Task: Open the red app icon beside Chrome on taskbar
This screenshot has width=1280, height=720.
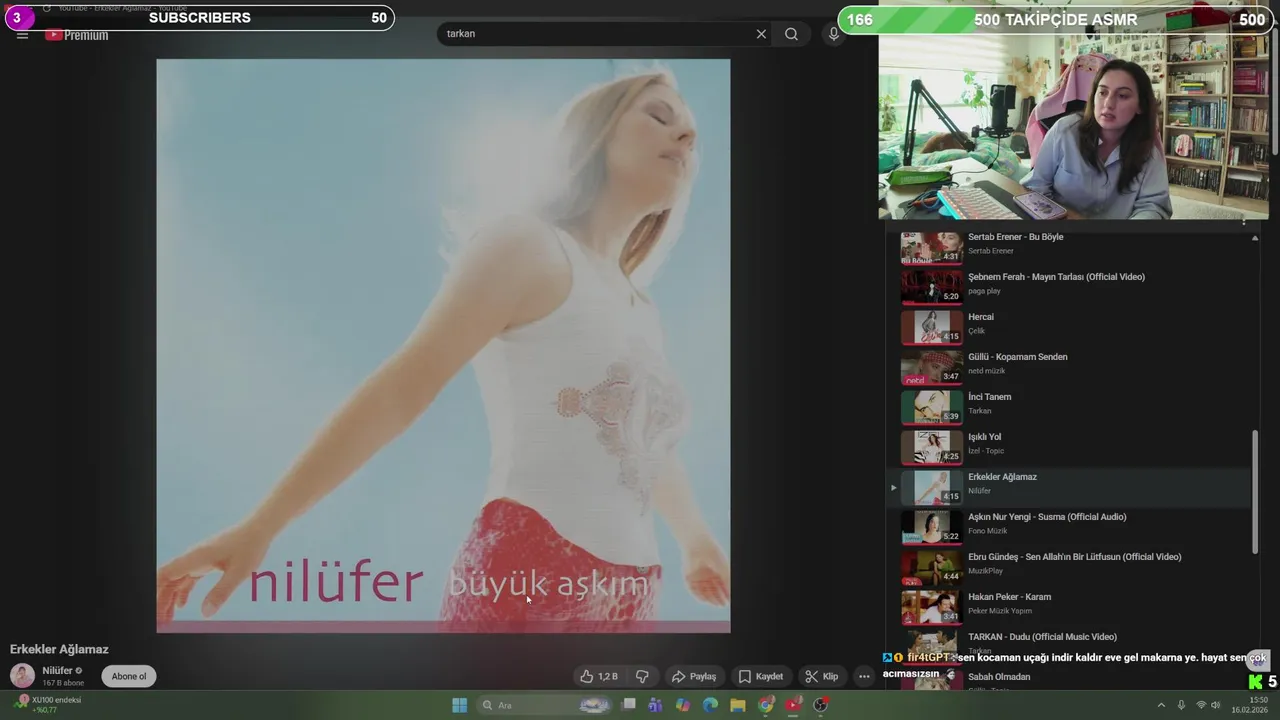Action: coord(793,705)
